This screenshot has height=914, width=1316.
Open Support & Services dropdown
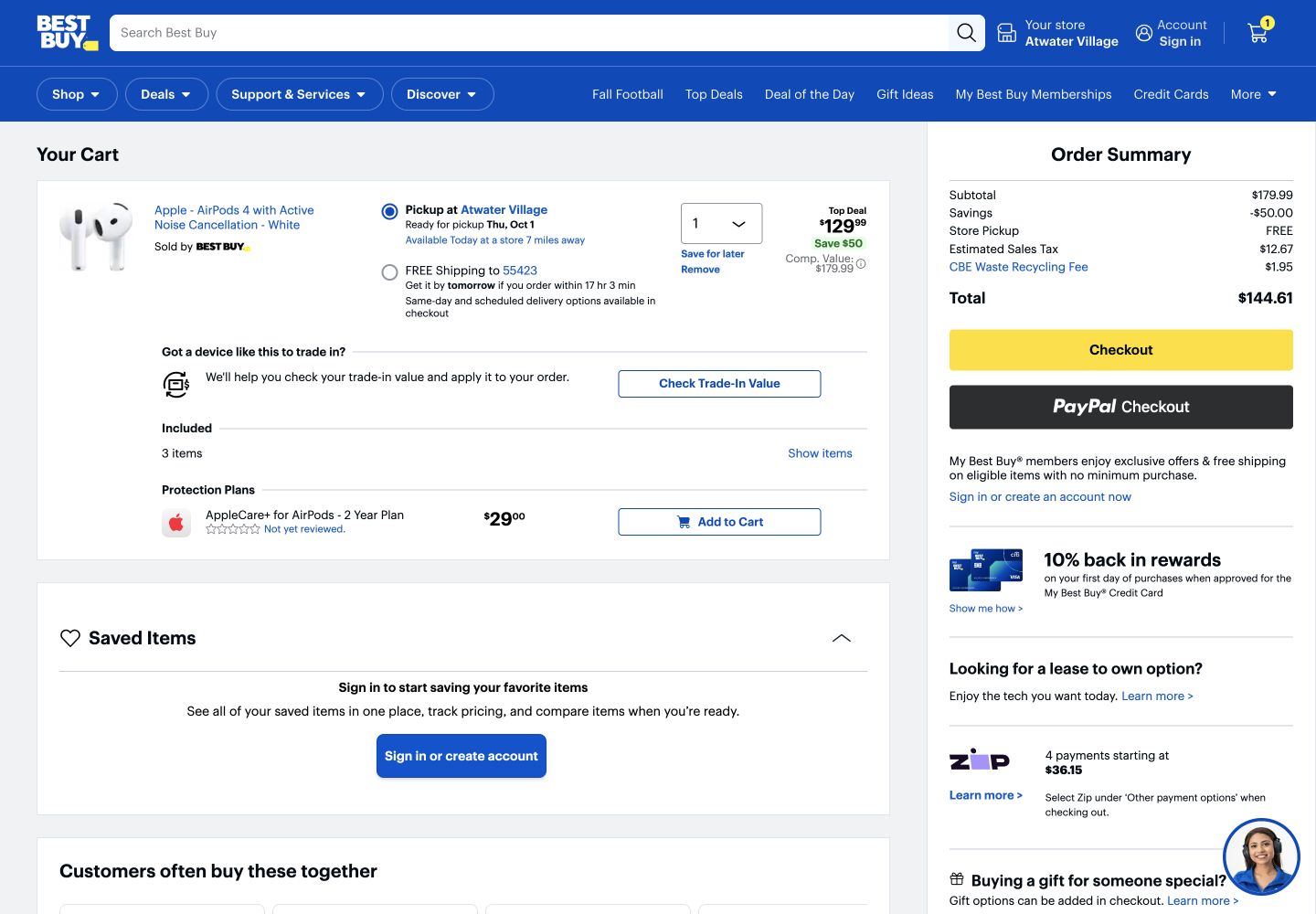(300, 94)
